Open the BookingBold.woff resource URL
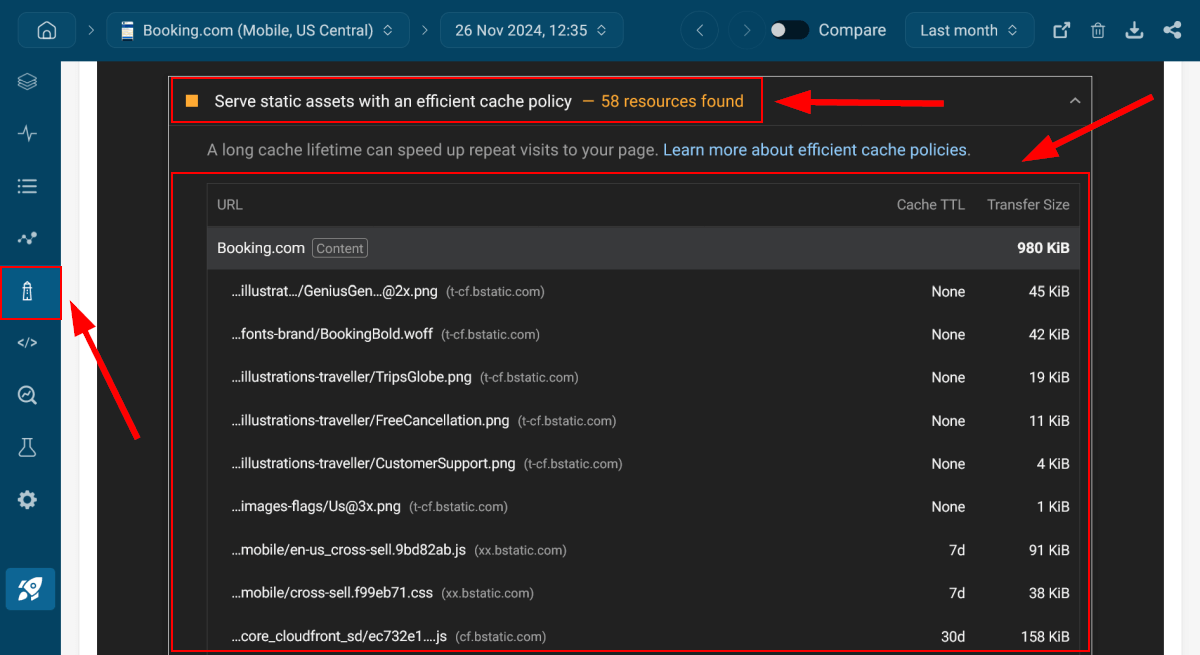 (332, 335)
